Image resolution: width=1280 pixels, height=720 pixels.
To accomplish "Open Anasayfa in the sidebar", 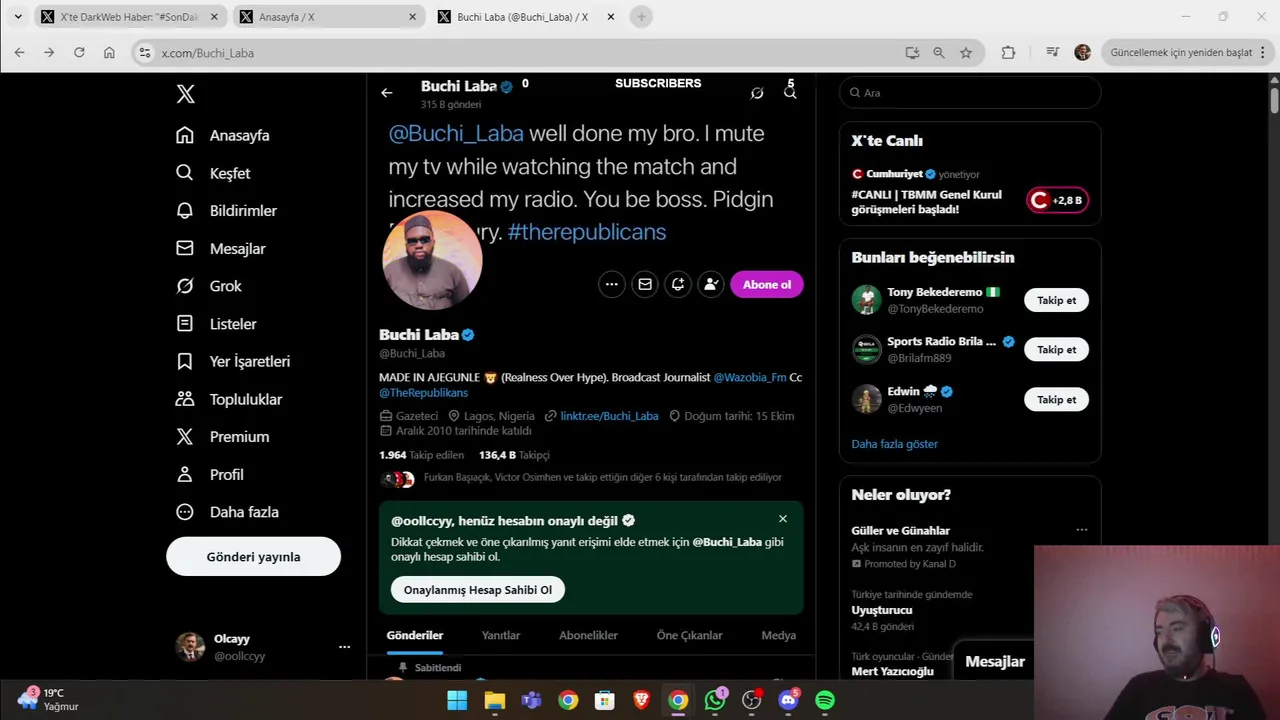I will 223,135.
